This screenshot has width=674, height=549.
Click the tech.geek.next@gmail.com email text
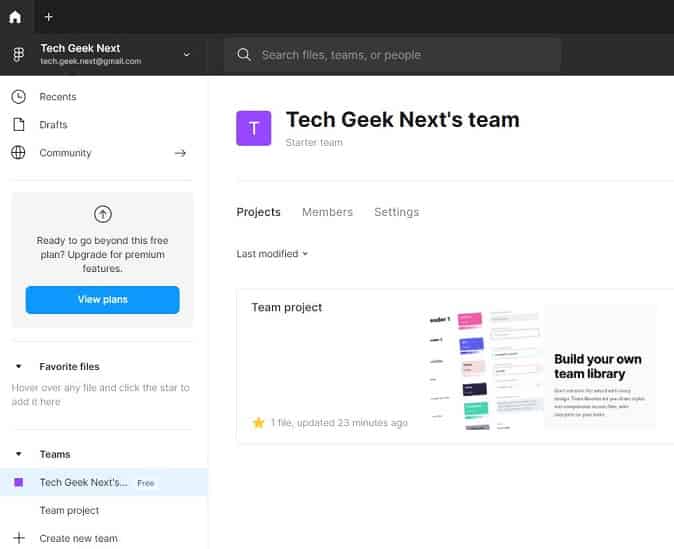tap(91, 61)
